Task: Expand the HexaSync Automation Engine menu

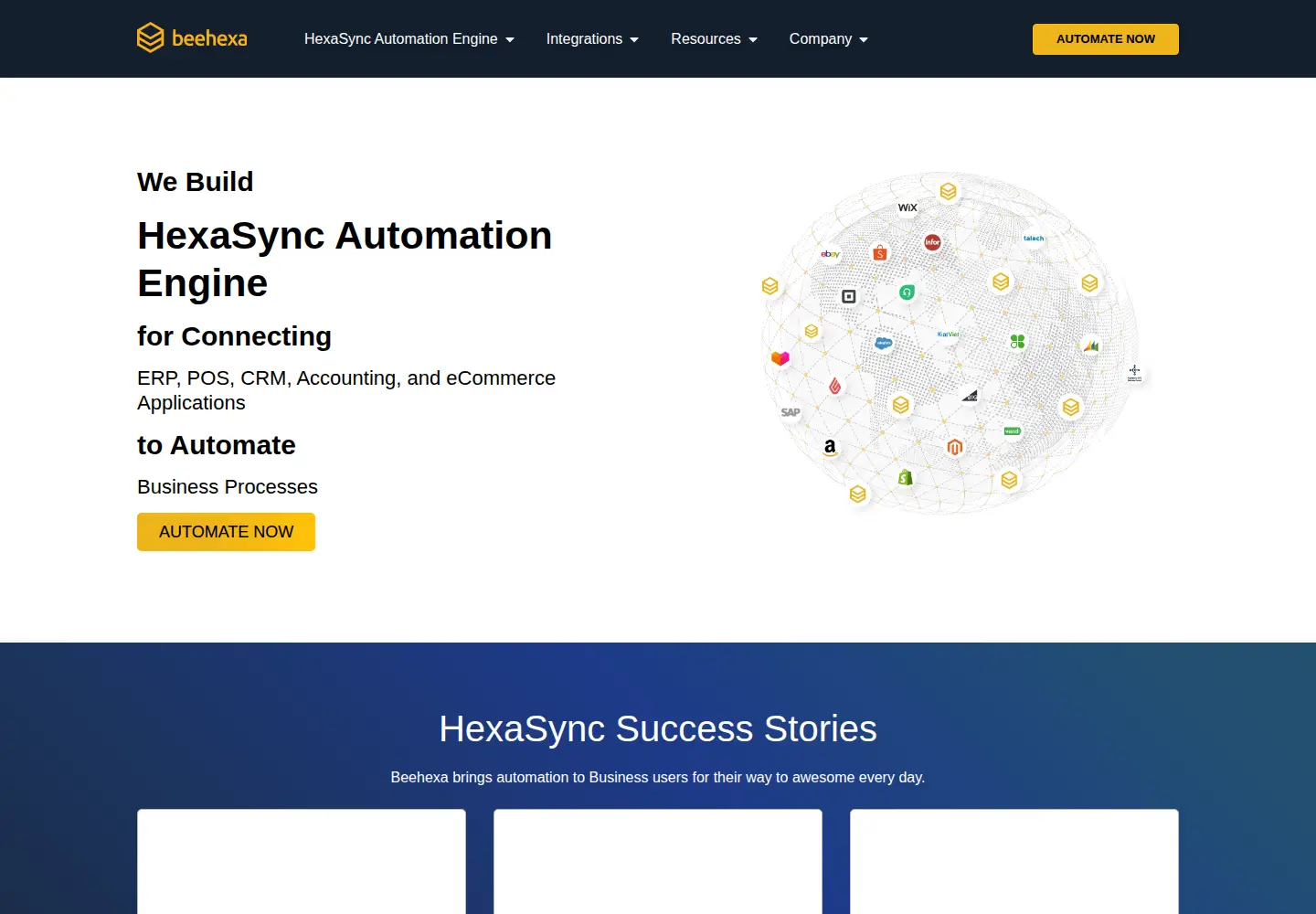Action: pos(409,38)
